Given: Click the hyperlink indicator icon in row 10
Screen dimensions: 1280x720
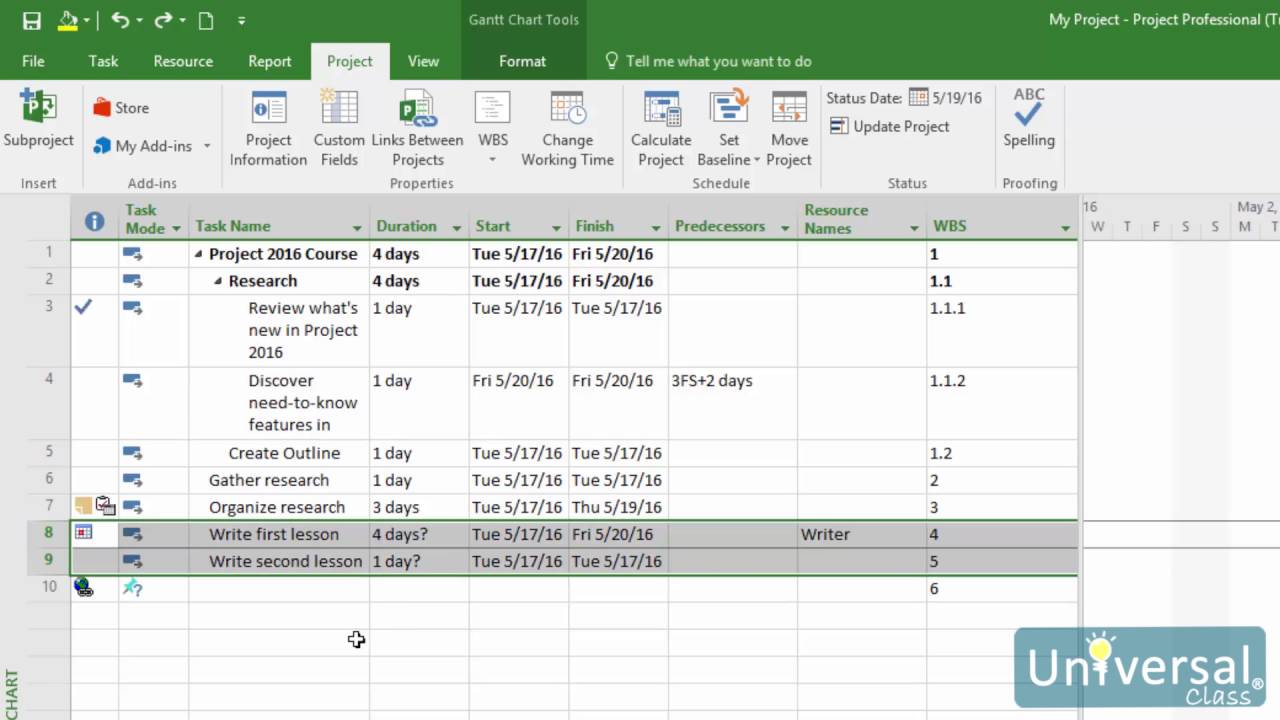Looking at the screenshot, I should (84, 588).
